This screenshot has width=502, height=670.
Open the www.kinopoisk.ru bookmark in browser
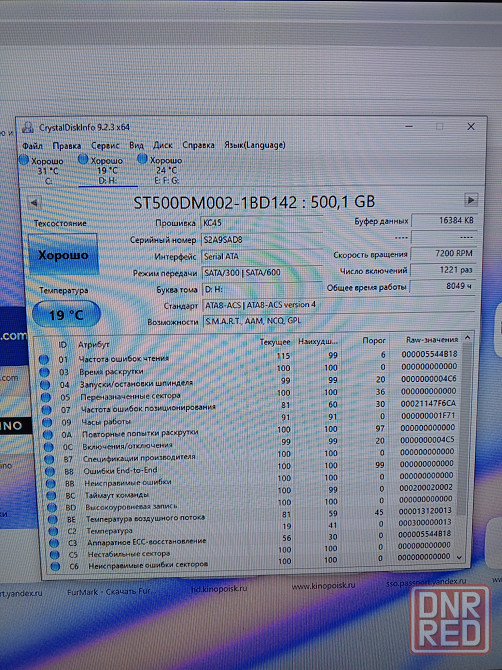pyautogui.click(x=323, y=585)
